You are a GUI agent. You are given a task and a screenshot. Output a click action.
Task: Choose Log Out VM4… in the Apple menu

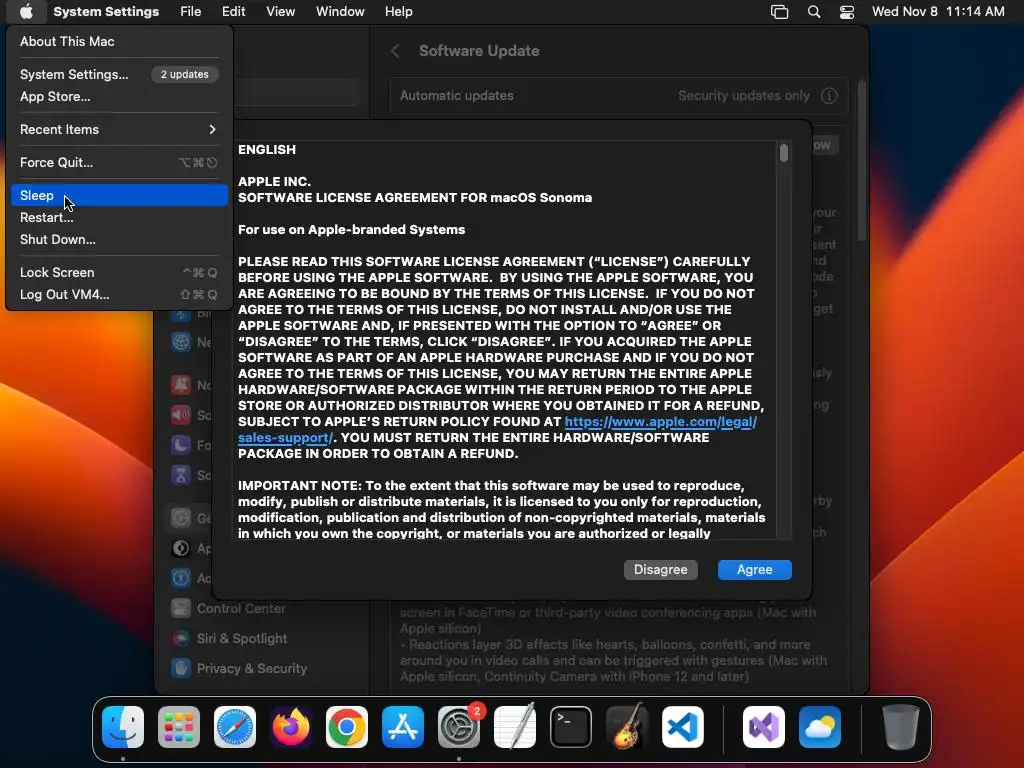(x=119, y=295)
